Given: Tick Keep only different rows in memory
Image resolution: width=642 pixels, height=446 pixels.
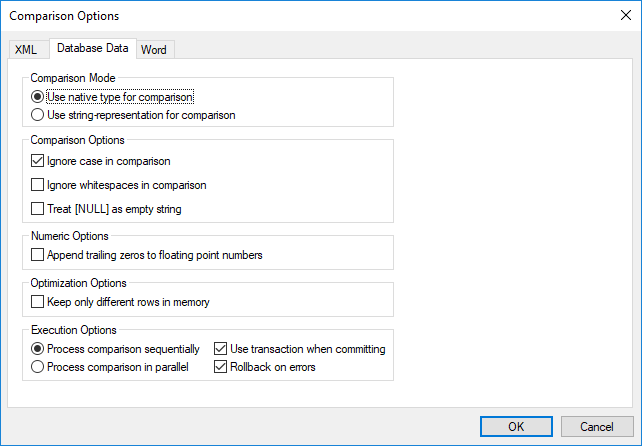Looking at the screenshot, I should click(x=38, y=302).
